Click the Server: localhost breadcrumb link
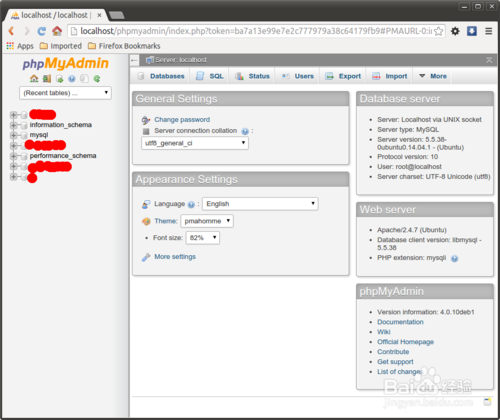 181,60
